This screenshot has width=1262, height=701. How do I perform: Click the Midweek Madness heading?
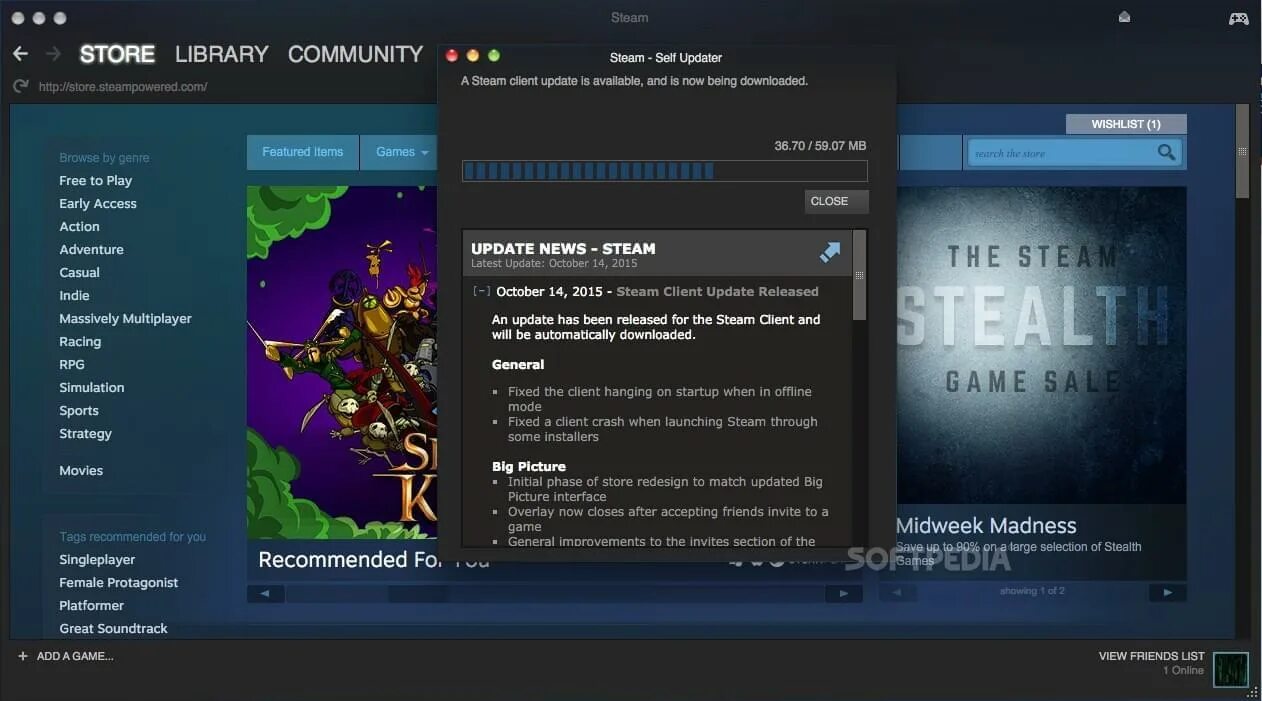(x=986, y=526)
